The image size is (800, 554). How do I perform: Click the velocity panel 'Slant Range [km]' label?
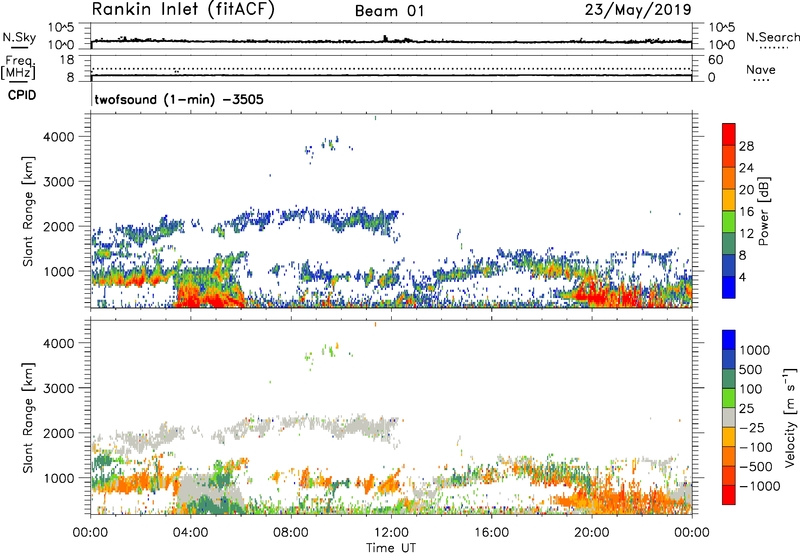pyautogui.click(x=29, y=417)
